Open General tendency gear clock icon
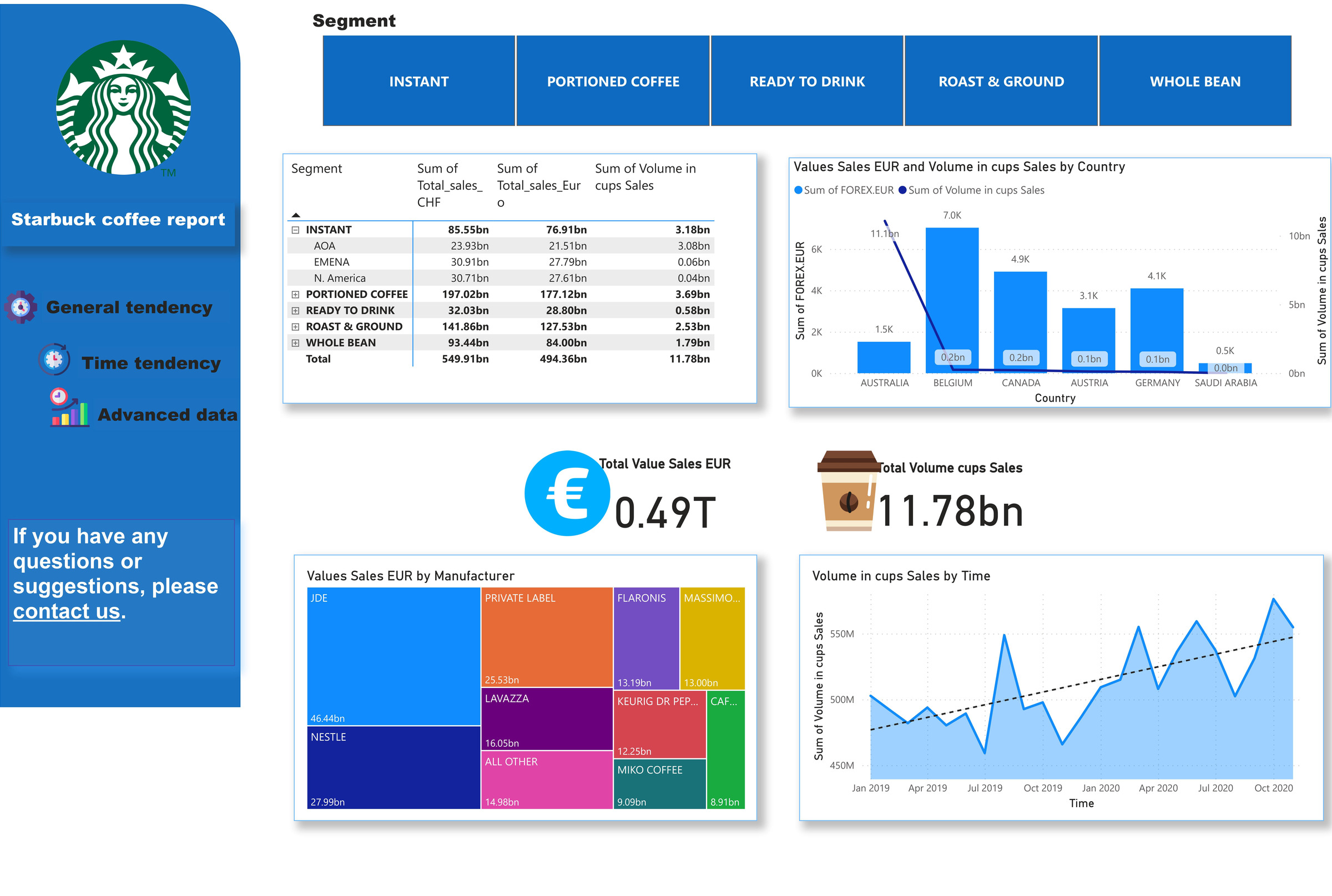1332x896 pixels. pos(21,307)
